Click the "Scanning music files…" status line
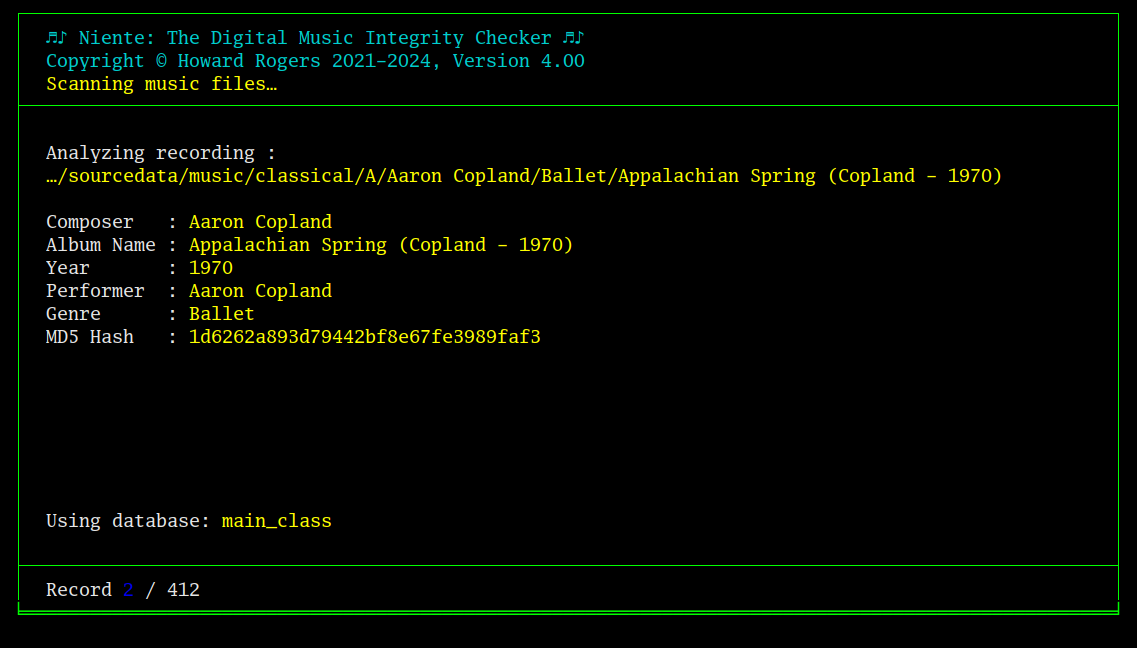Viewport: 1137px width, 648px height. (161, 84)
